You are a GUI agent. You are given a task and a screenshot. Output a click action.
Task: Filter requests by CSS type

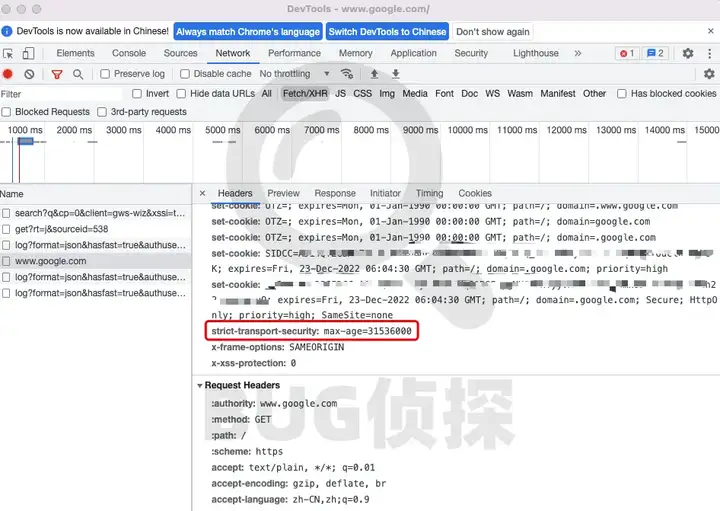tap(362, 94)
